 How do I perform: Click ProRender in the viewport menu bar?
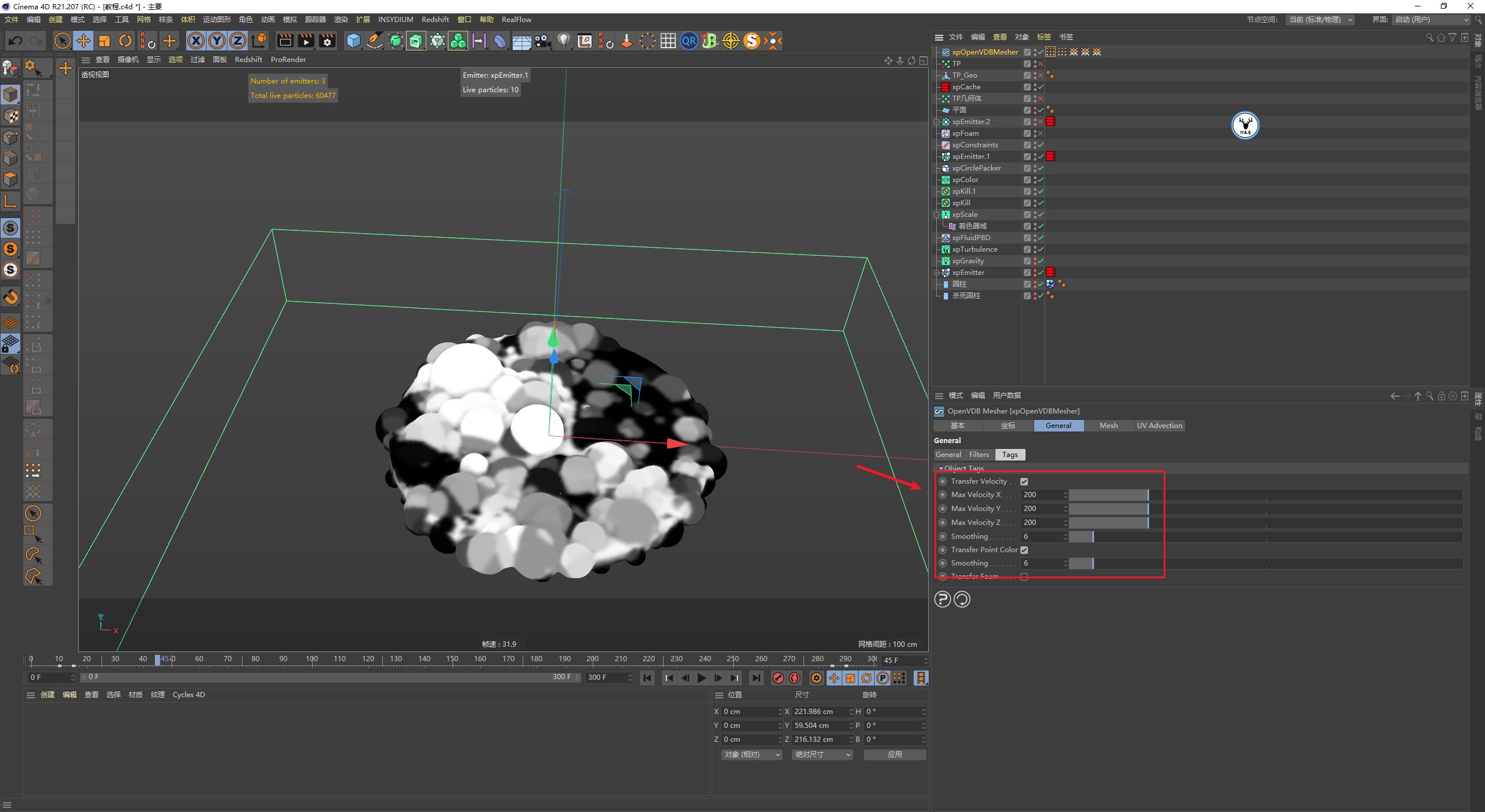coord(288,59)
